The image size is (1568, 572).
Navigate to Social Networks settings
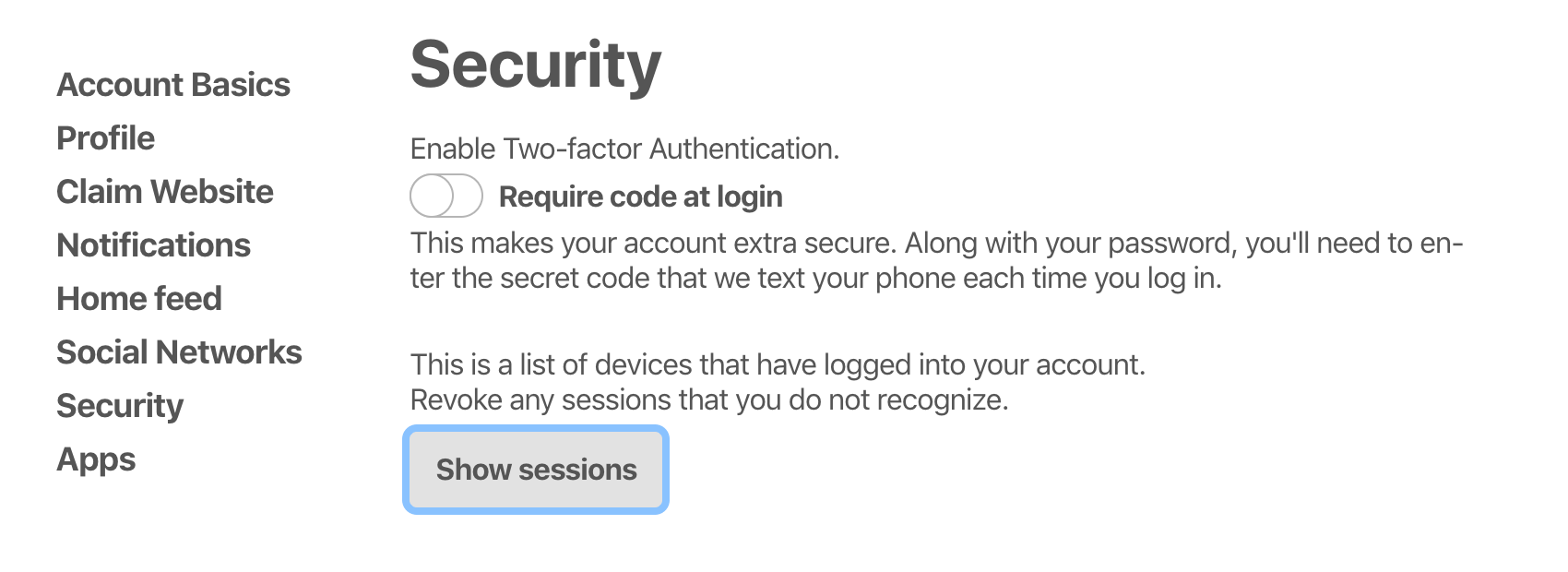click(179, 352)
